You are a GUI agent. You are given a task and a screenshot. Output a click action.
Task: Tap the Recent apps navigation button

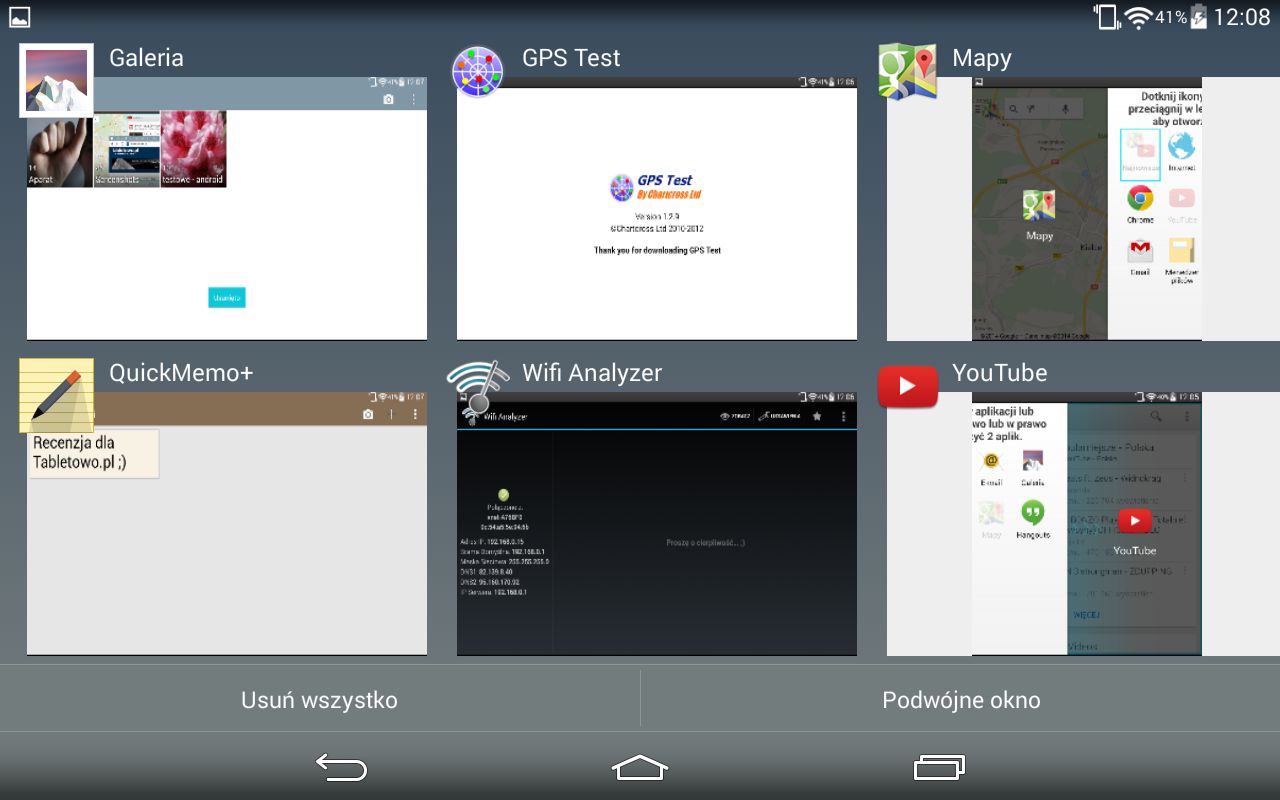click(x=940, y=767)
